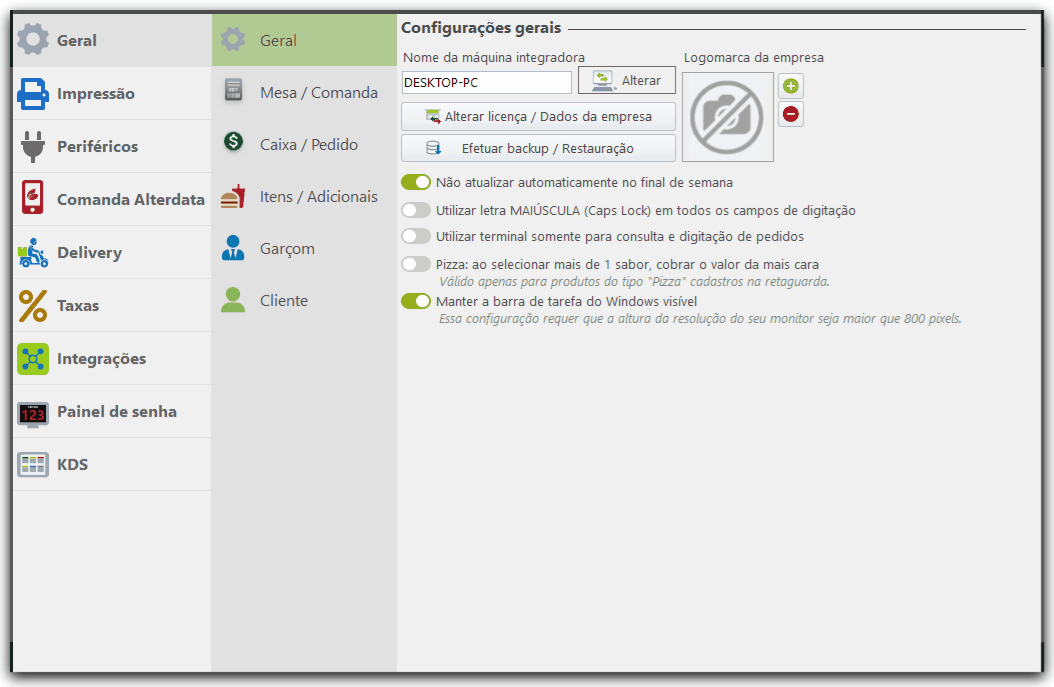Image resolution: width=1054 pixels, height=687 pixels.
Task: Click the DESKTOP-PC machine name field
Action: 487,83
